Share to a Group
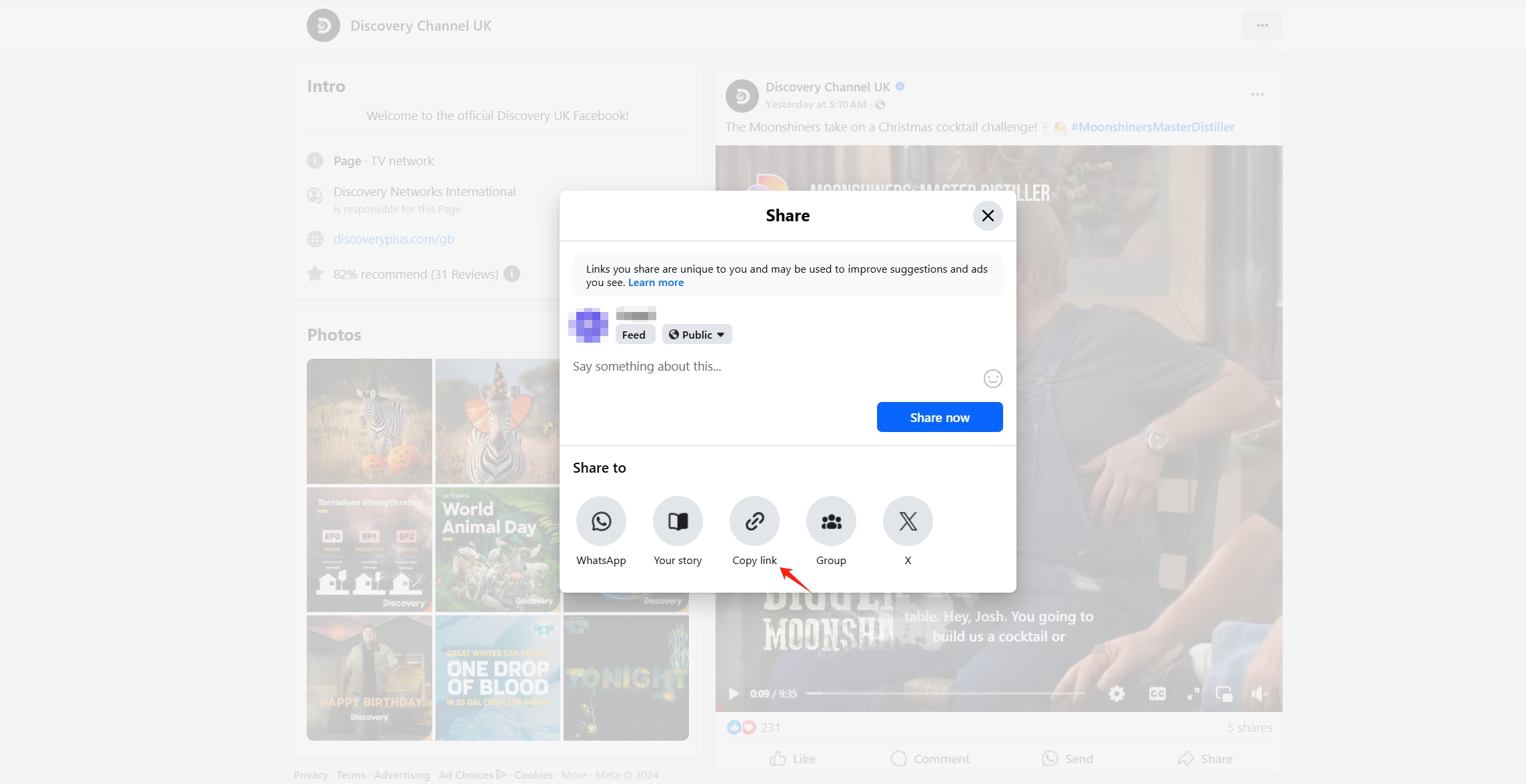Image resolution: width=1526 pixels, height=784 pixels. pyautogui.click(x=831, y=521)
